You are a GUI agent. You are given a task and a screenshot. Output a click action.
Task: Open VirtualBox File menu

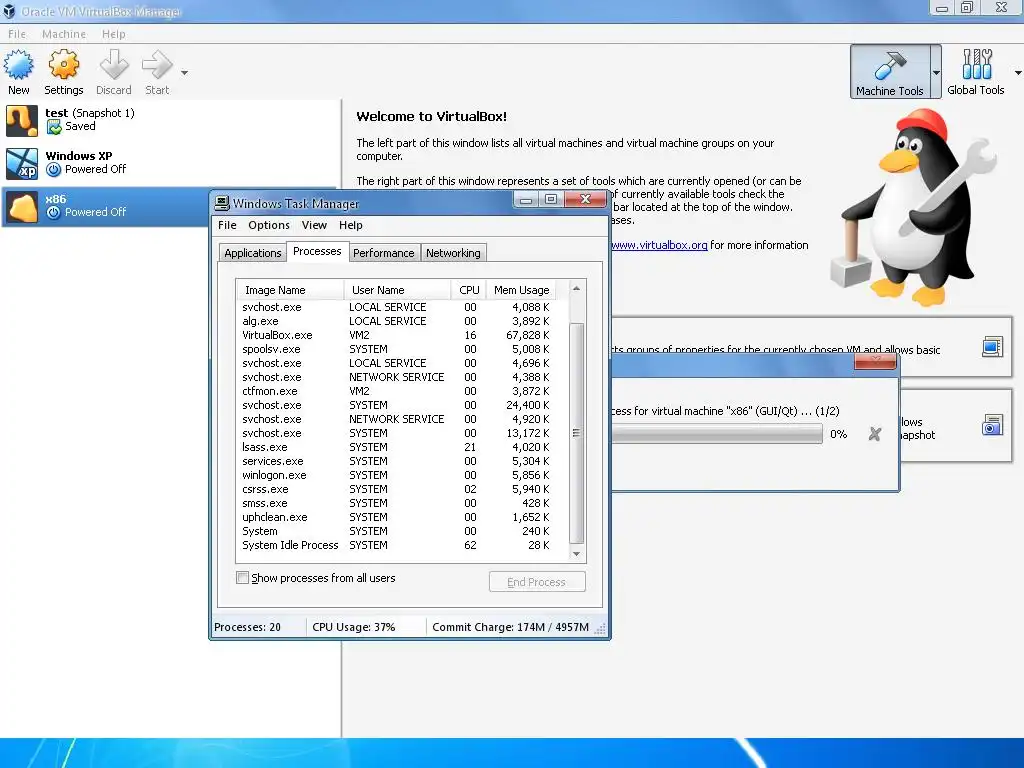click(17, 34)
